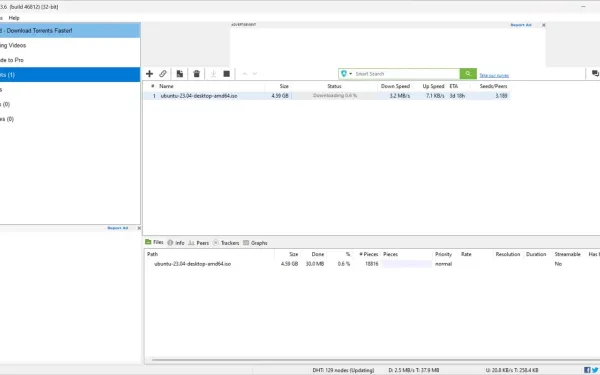Select the 'Download Torrents Faster!' sidebar item

(x=70, y=30)
